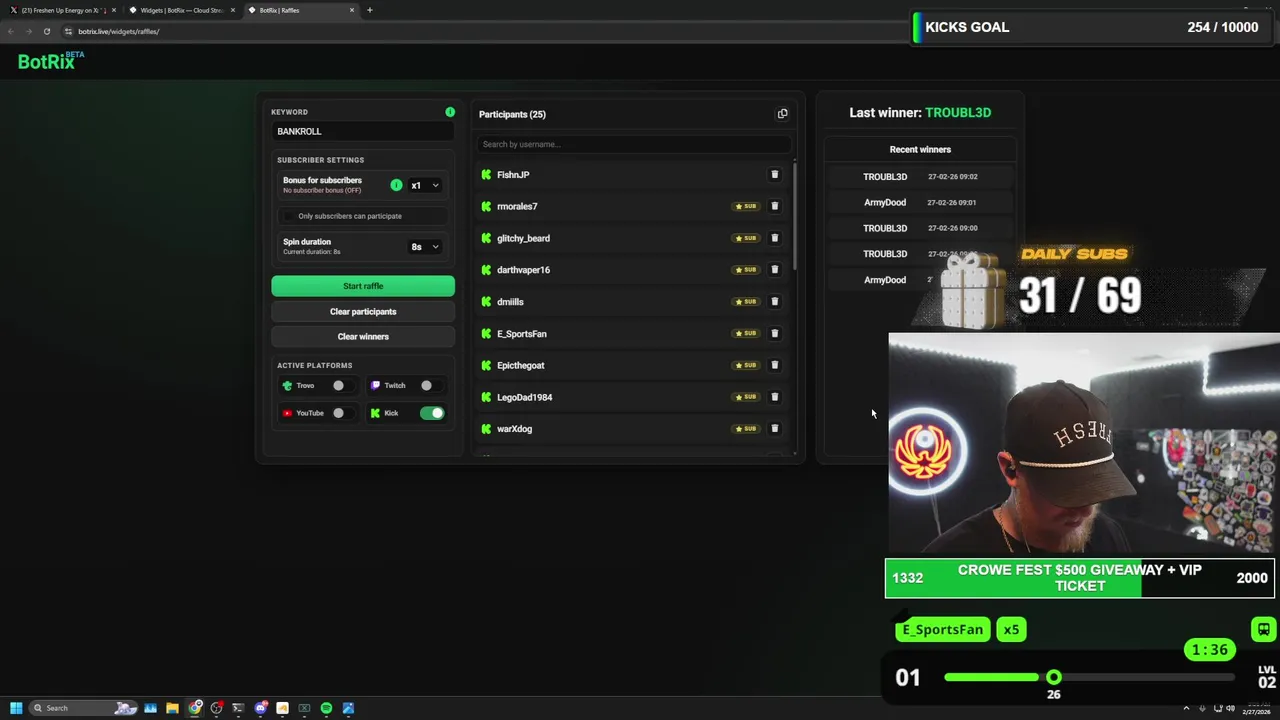Click participants list scrollbar
1280x720 pixels.
click(795, 215)
